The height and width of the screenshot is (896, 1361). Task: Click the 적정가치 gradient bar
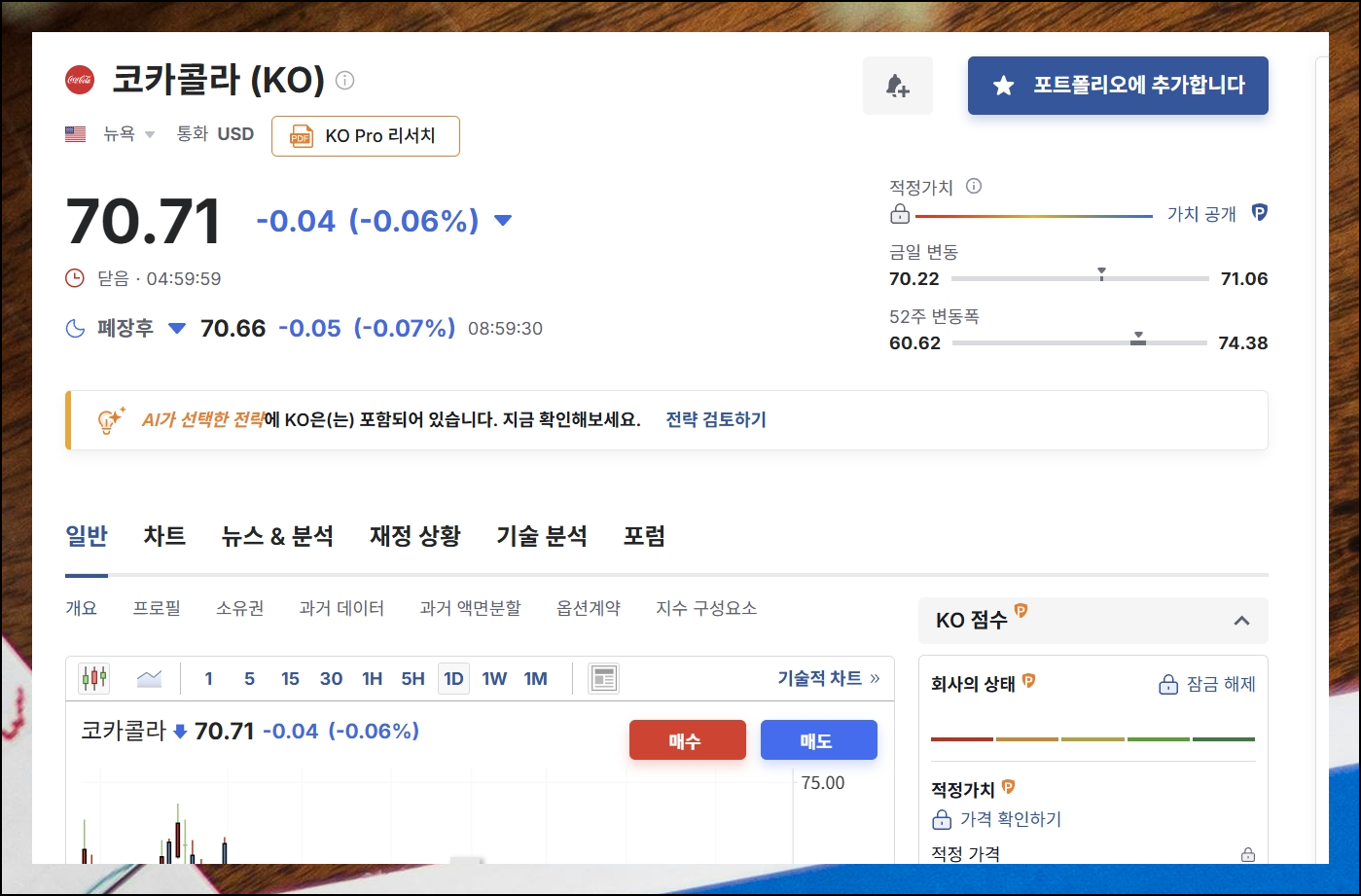(x=1034, y=216)
